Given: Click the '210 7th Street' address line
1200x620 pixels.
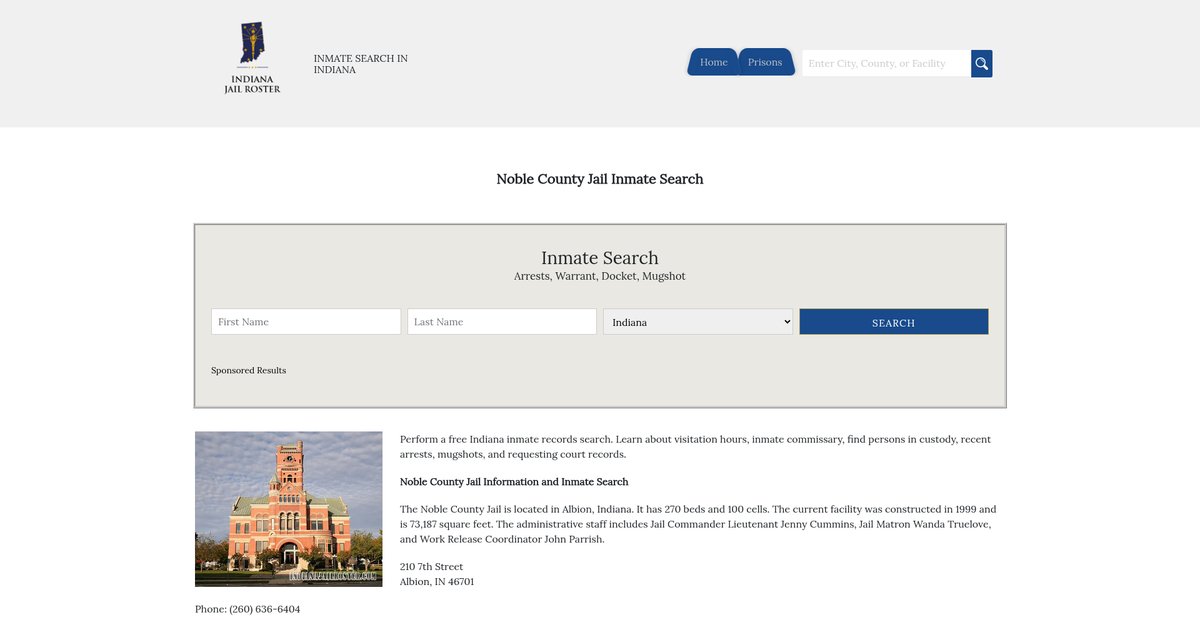Looking at the screenshot, I should click(431, 567).
